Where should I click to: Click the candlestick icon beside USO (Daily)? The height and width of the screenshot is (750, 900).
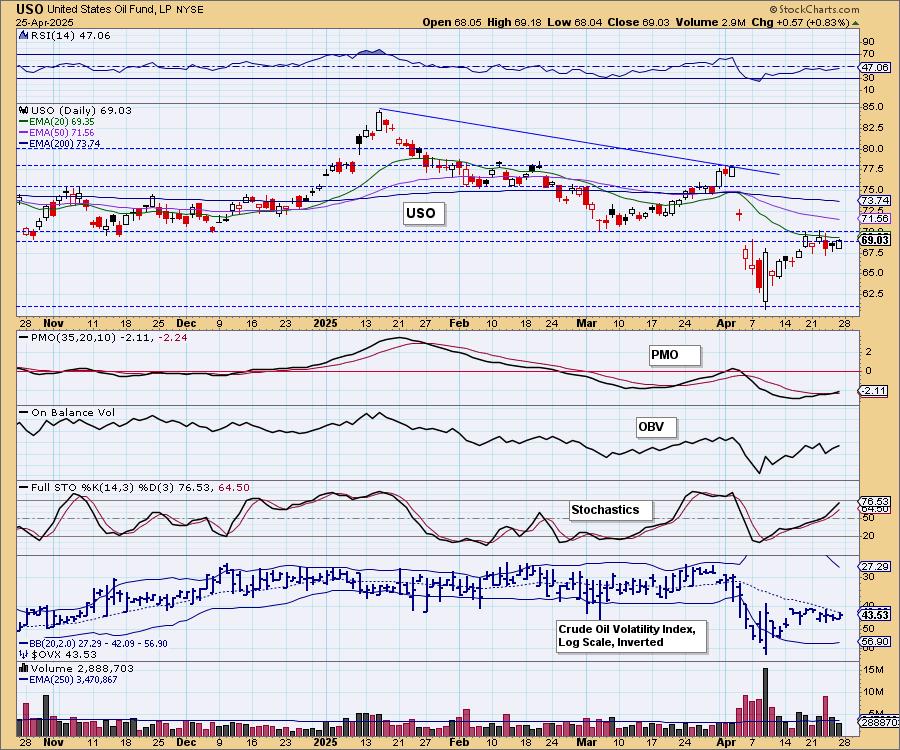(24, 110)
